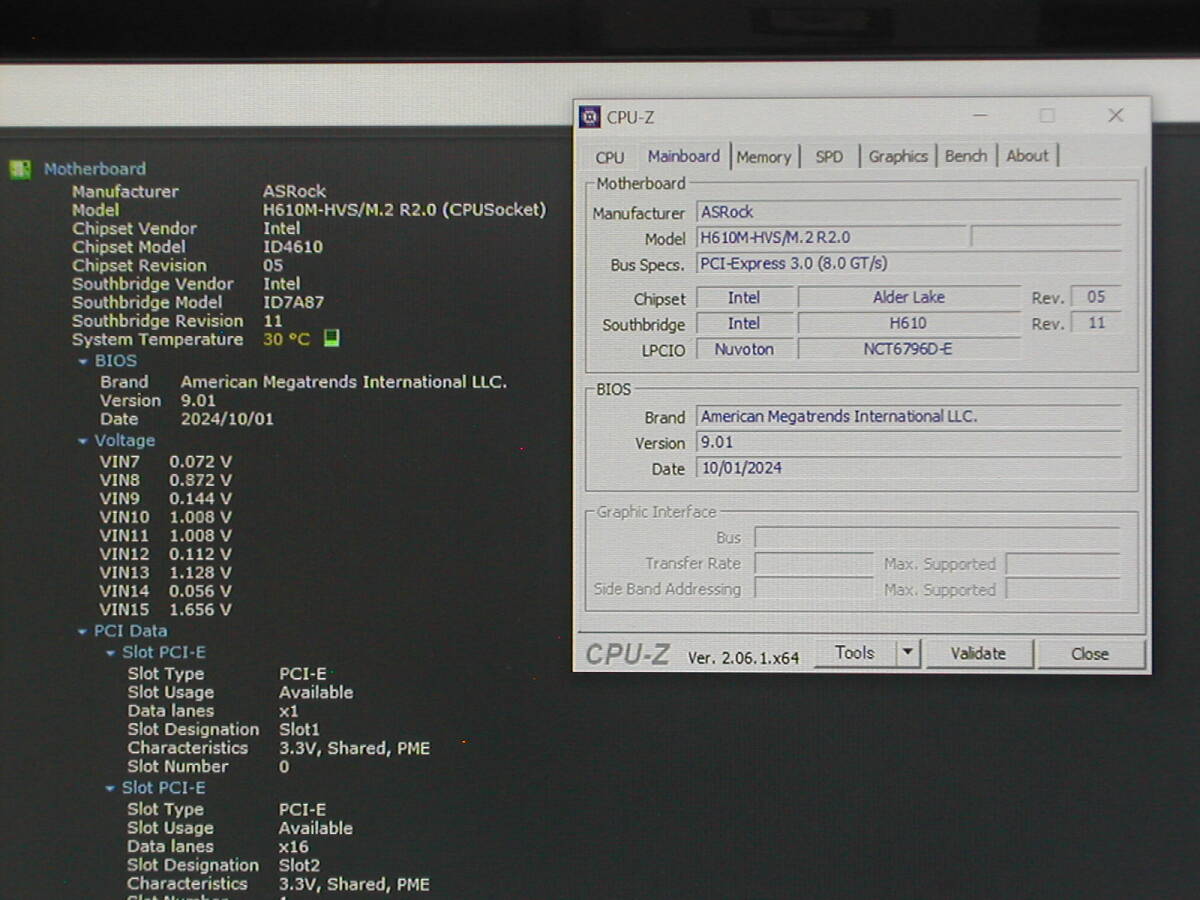Collapse the Voltage tree section
The image size is (1200, 900).
point(83,441)
